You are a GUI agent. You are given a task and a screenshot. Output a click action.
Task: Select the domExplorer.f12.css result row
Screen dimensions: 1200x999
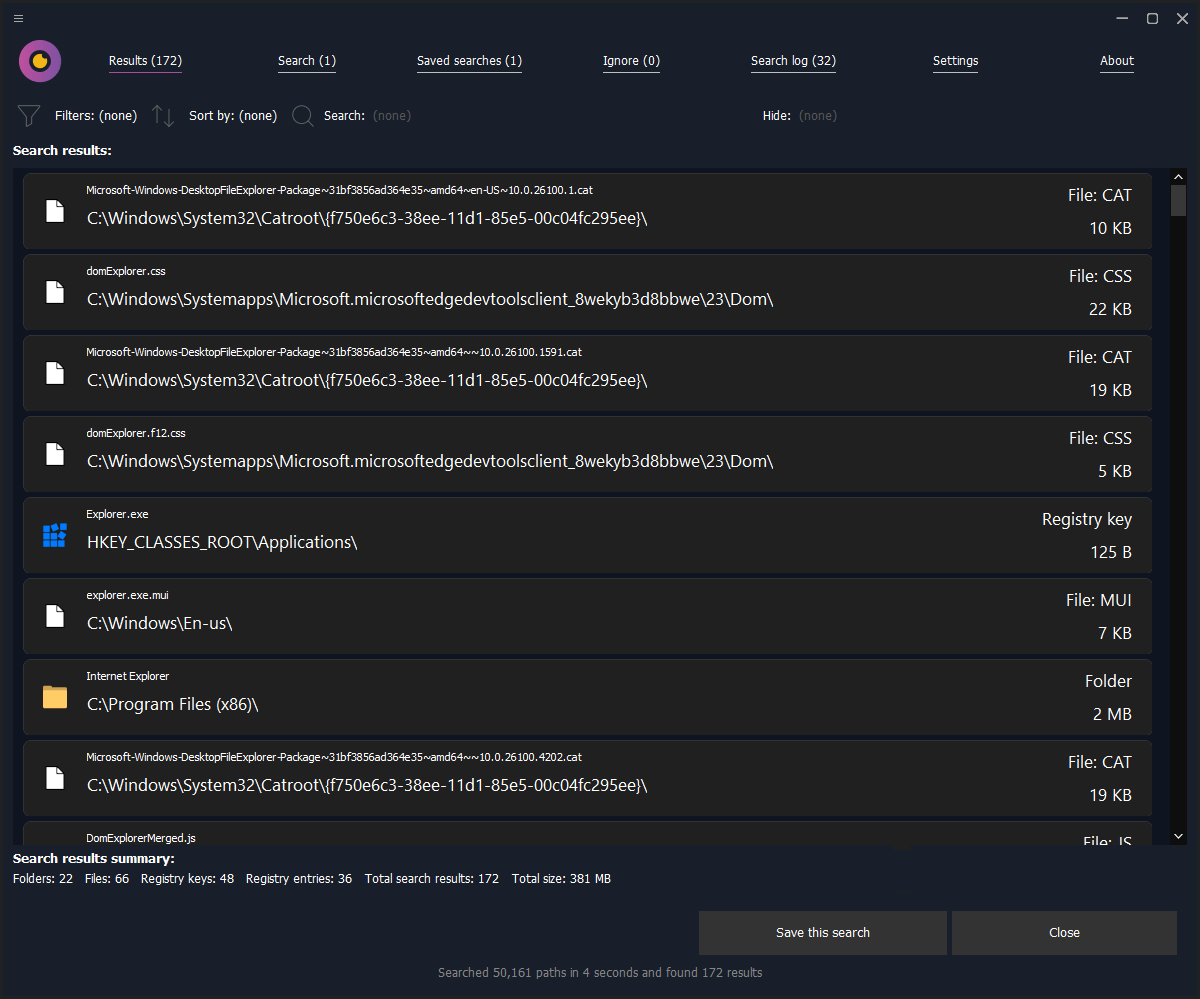(587, 454)
